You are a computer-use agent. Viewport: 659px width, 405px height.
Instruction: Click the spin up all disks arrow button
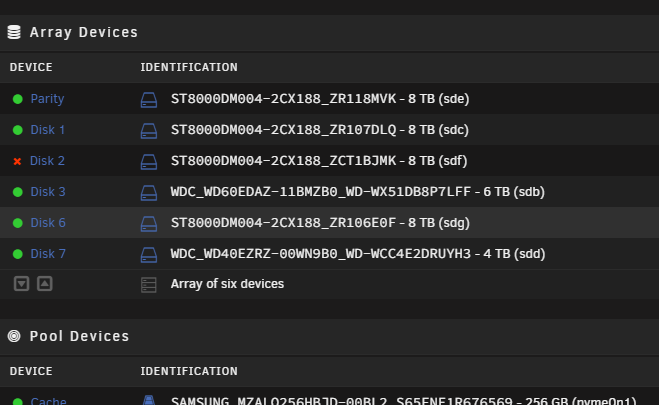coord(45,284)
